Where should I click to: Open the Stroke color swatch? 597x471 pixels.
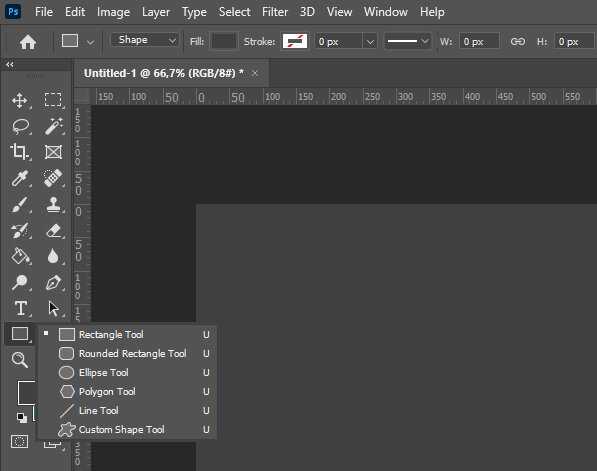pyautogui.click(x=295, y=41)
